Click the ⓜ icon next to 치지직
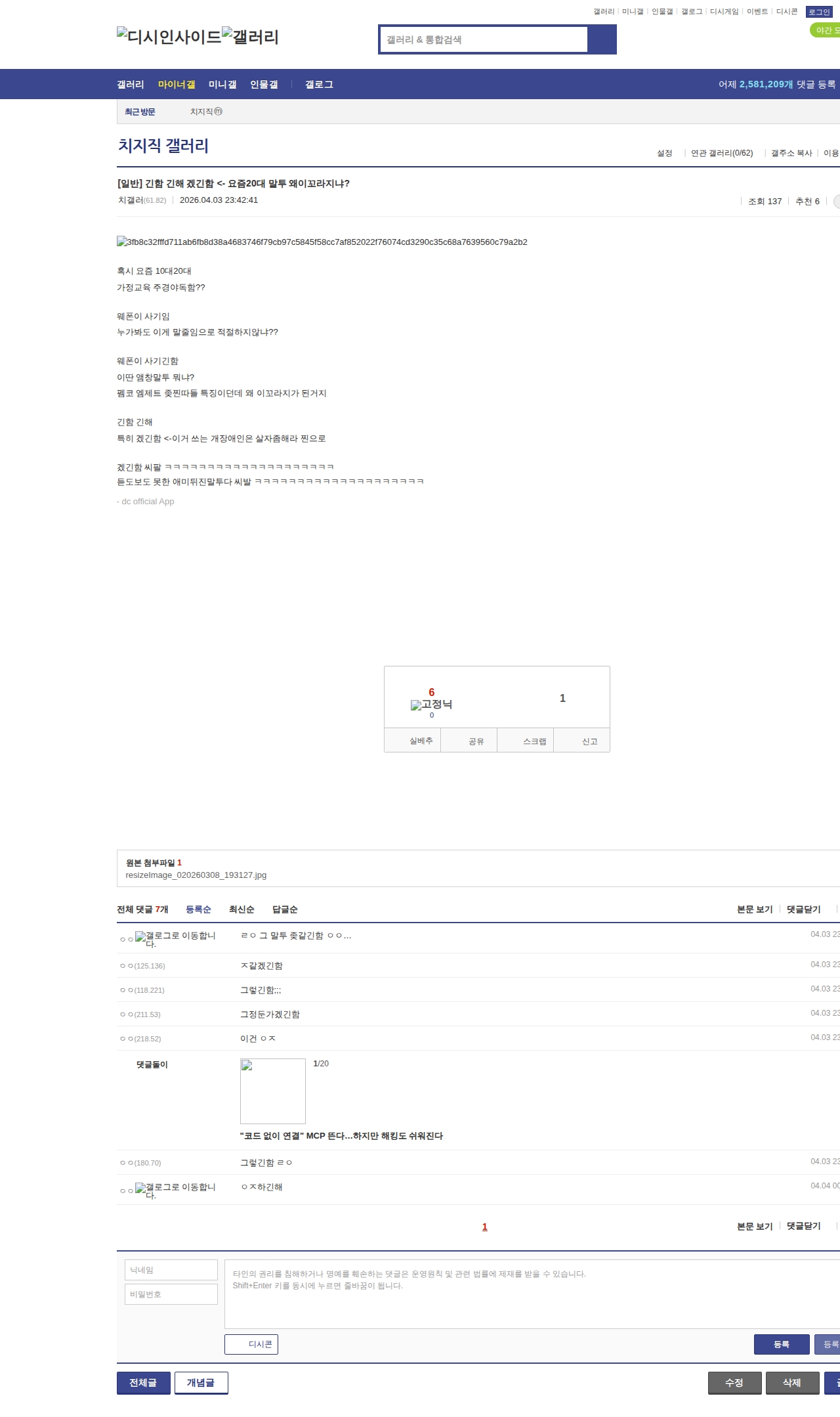The height and width of the screenshot is (1417, 840). point(219,112)
